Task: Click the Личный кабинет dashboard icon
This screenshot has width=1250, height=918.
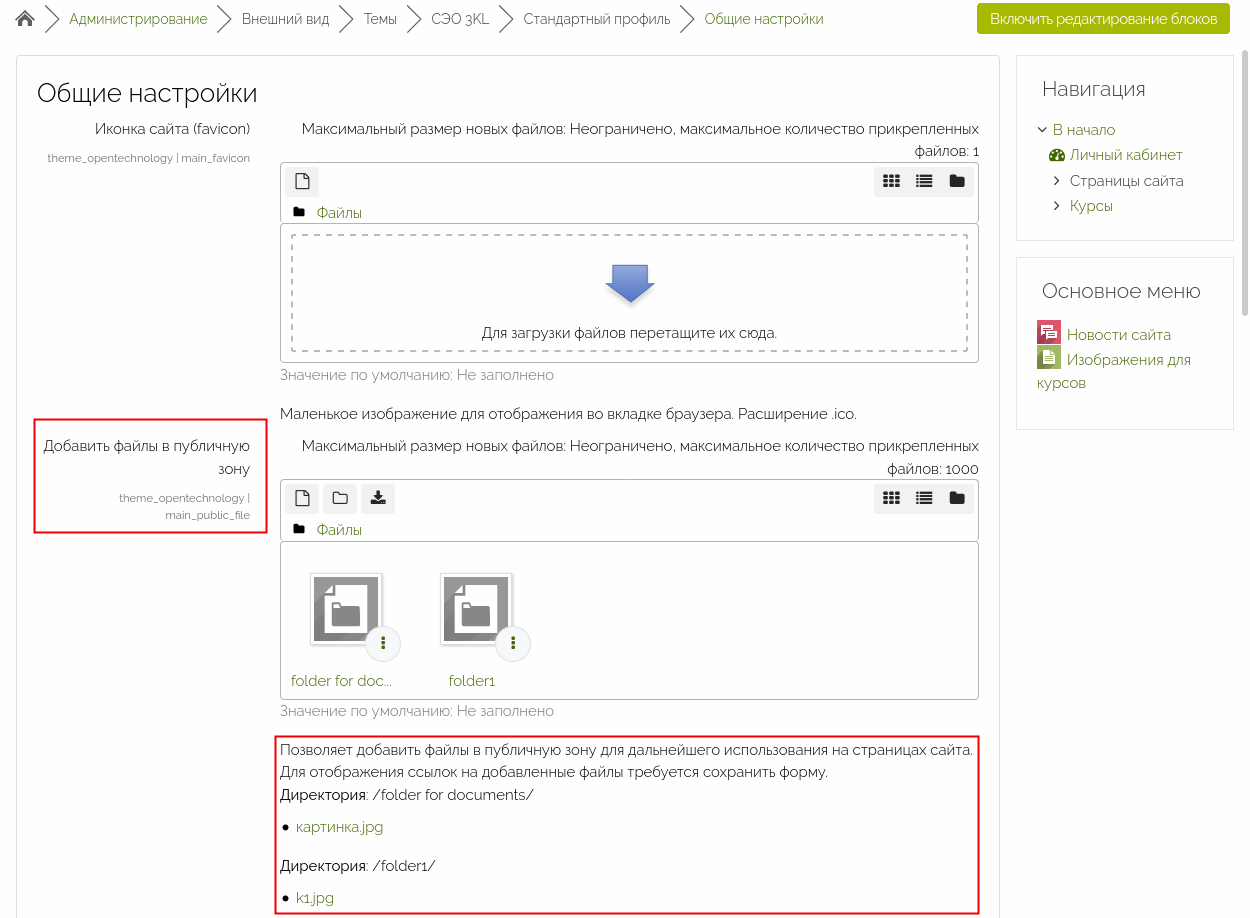Action: [x=1057, y=155]
